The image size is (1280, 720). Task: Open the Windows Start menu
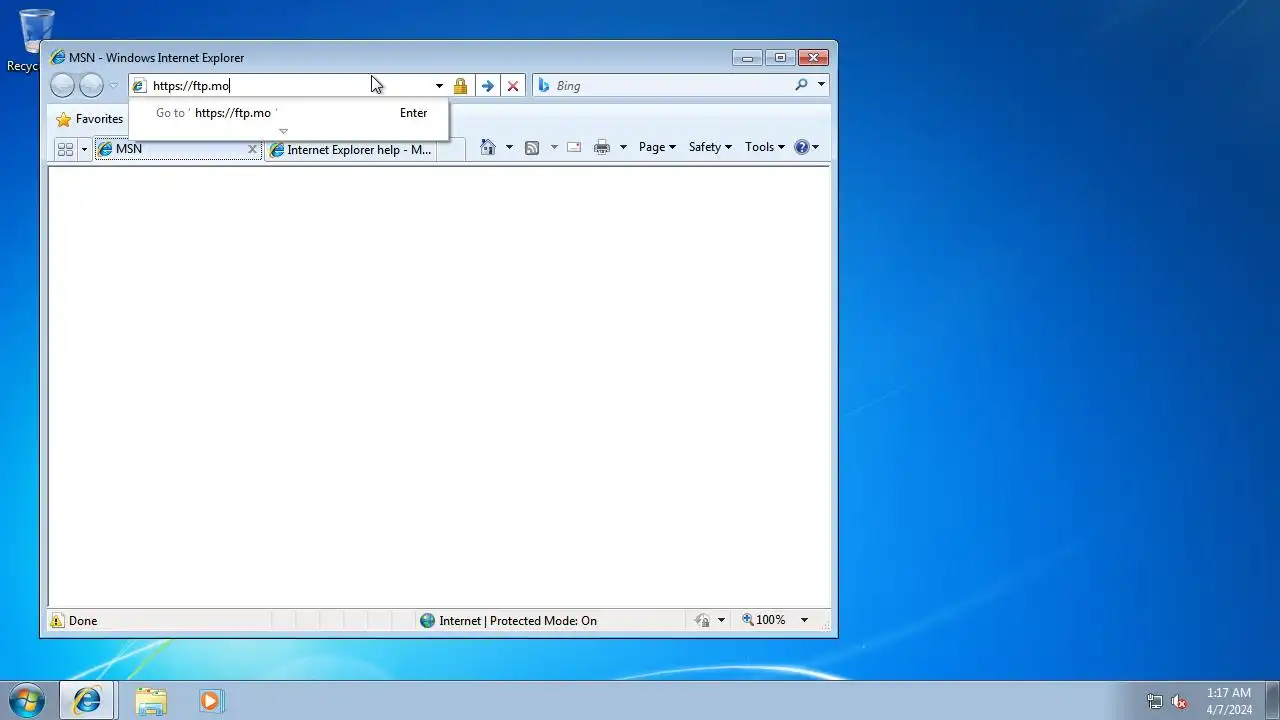27,701
